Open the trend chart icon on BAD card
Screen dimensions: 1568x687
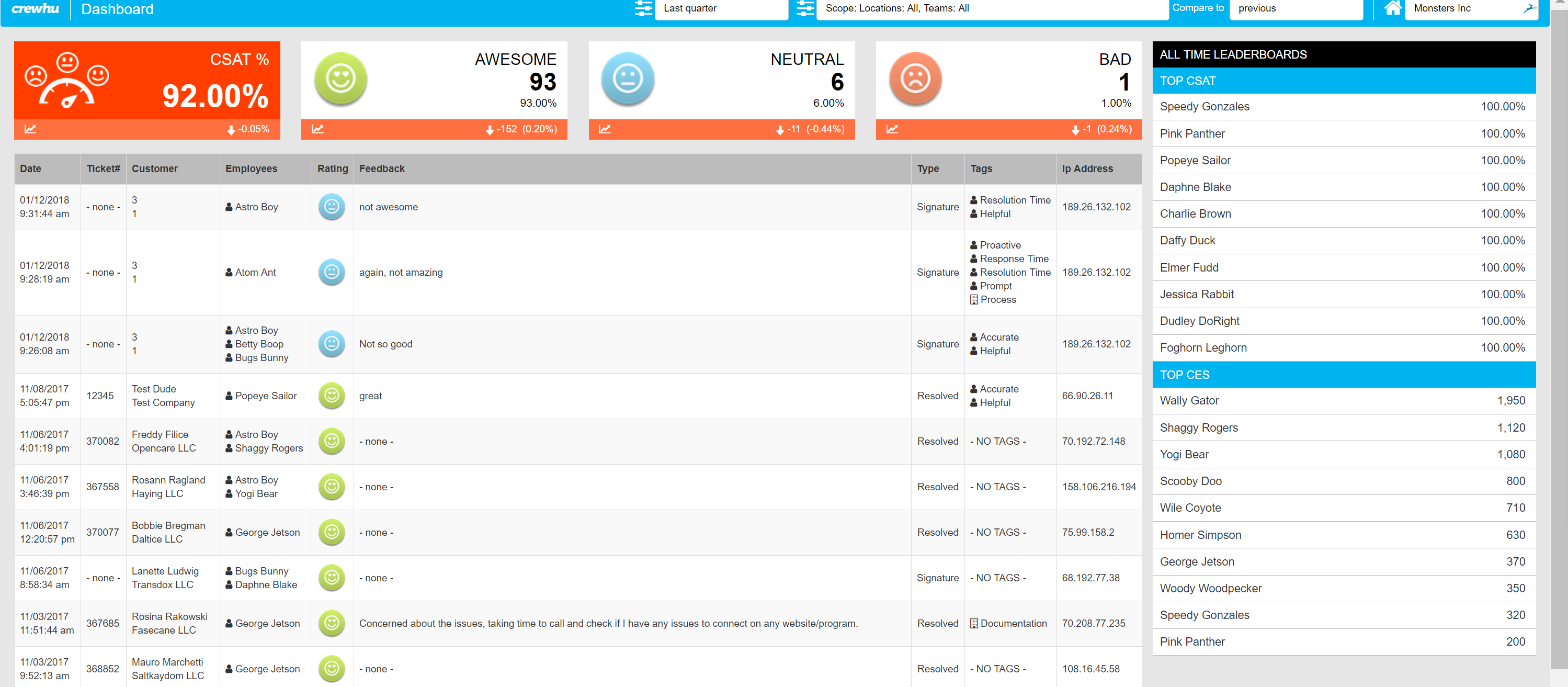[x=892, y=129]
